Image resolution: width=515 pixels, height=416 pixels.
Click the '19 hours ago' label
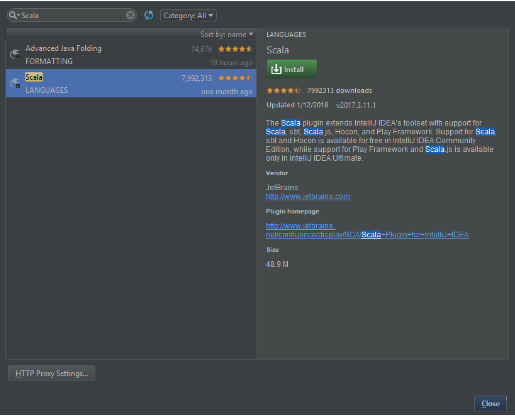click(231, 63)
